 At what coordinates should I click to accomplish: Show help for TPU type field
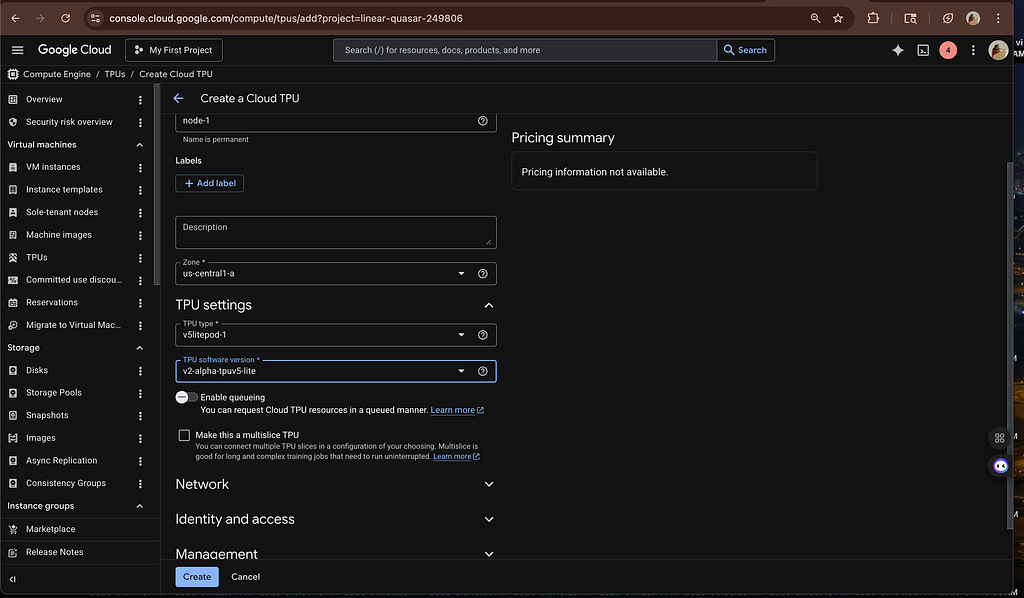click(x=483, y=335)
